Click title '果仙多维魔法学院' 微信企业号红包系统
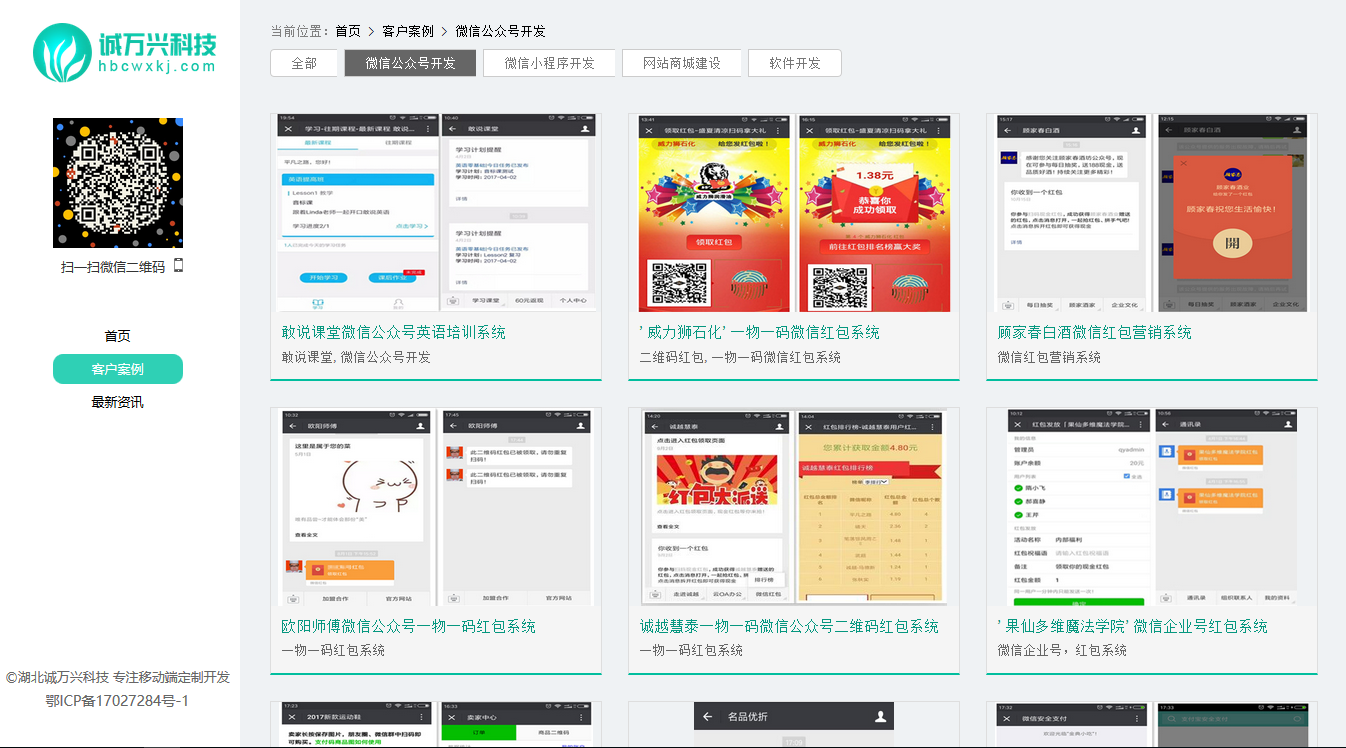The image size is (1346, 748). 1133,626
